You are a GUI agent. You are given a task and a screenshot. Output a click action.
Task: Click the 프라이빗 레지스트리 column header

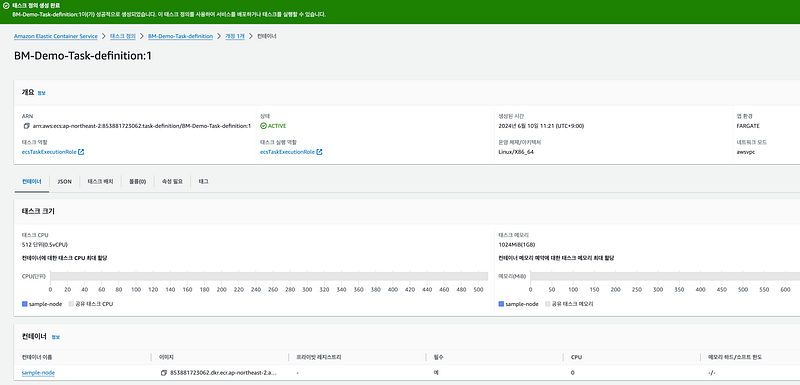(x=318, y=357)
